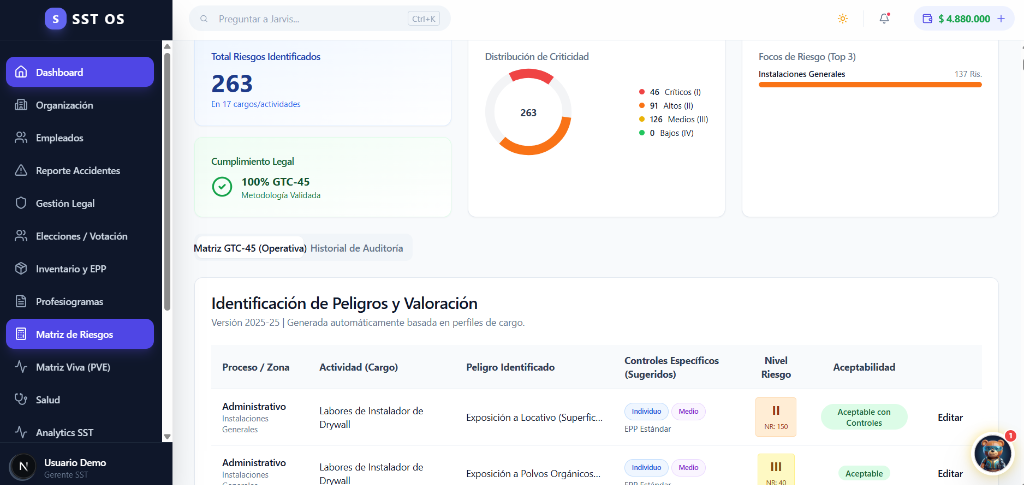
Task: Click the Reporte Accidentes warning icon
Action: point(21,170)
